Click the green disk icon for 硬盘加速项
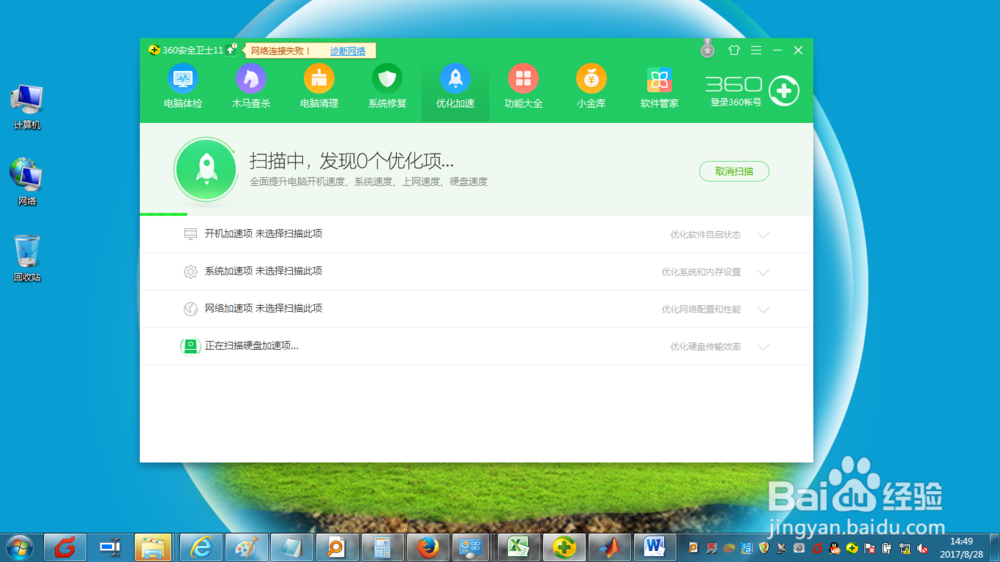This screenshot has height=562, width=1000. 190,346
